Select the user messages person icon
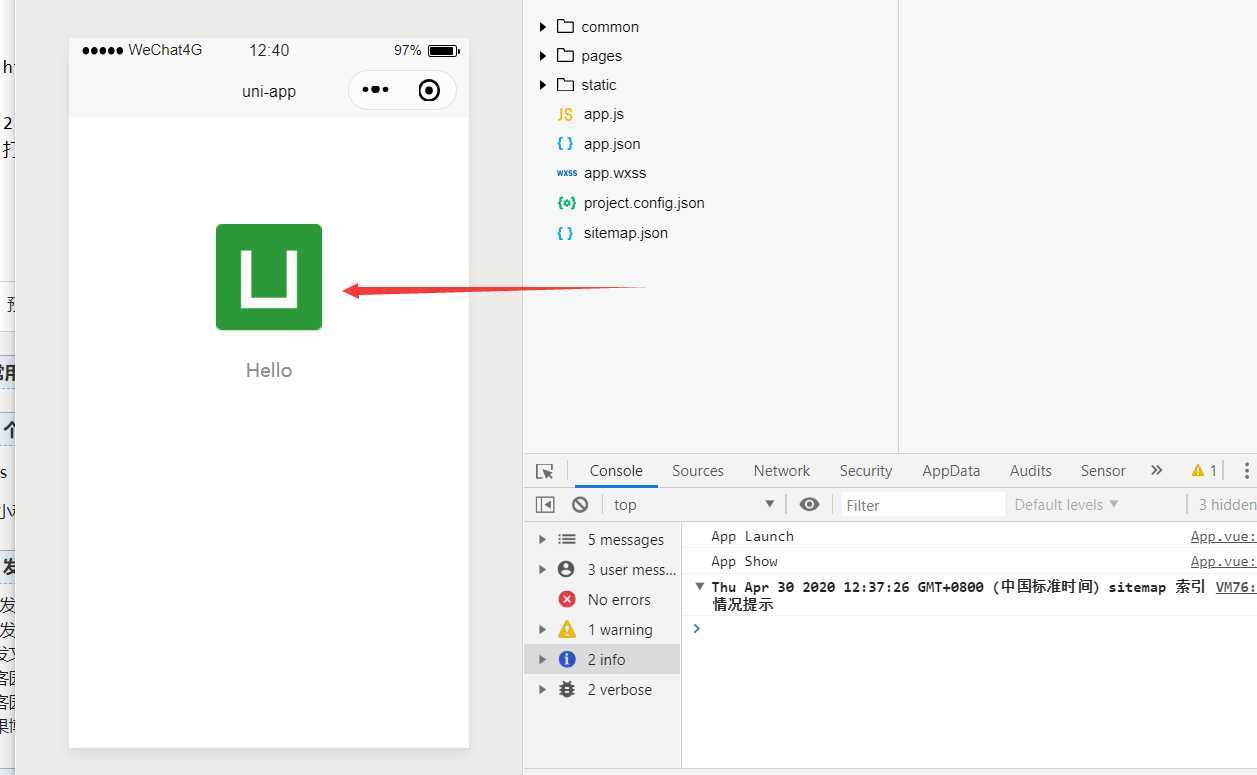This screenshot has width=1257, height=775. pyautogui.click(x=567, y=569)
